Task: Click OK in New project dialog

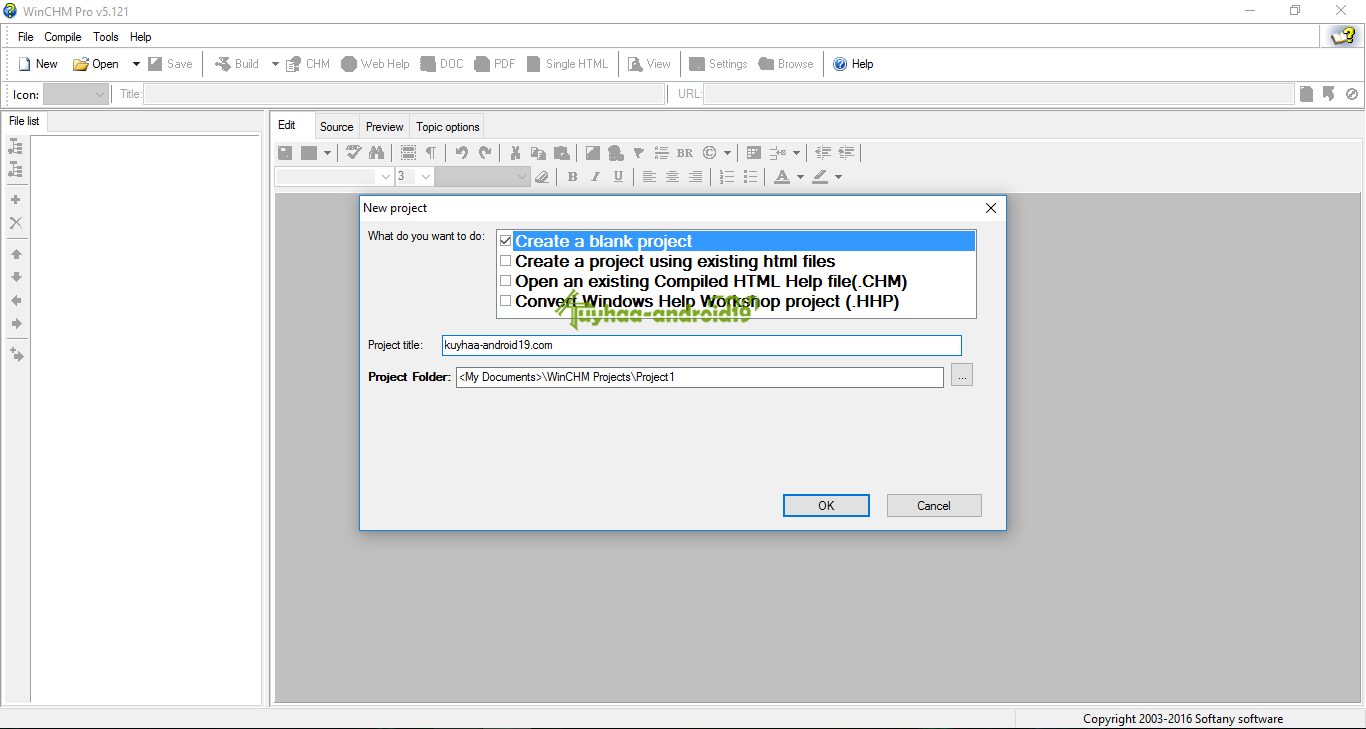Action: click(826, 505)
